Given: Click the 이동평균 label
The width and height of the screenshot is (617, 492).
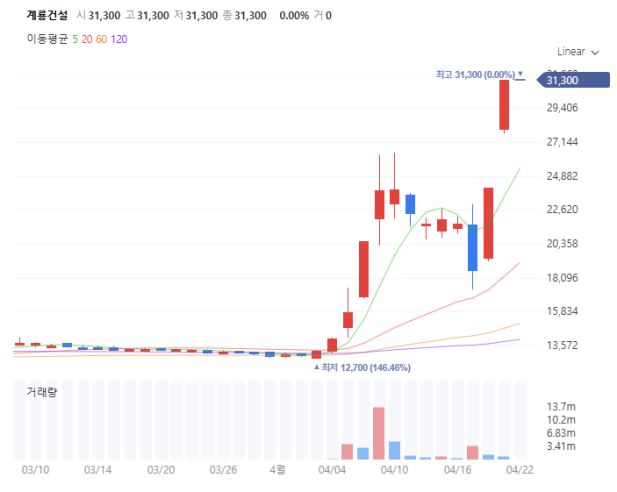Looking at the screenshot, I should 47,38.
